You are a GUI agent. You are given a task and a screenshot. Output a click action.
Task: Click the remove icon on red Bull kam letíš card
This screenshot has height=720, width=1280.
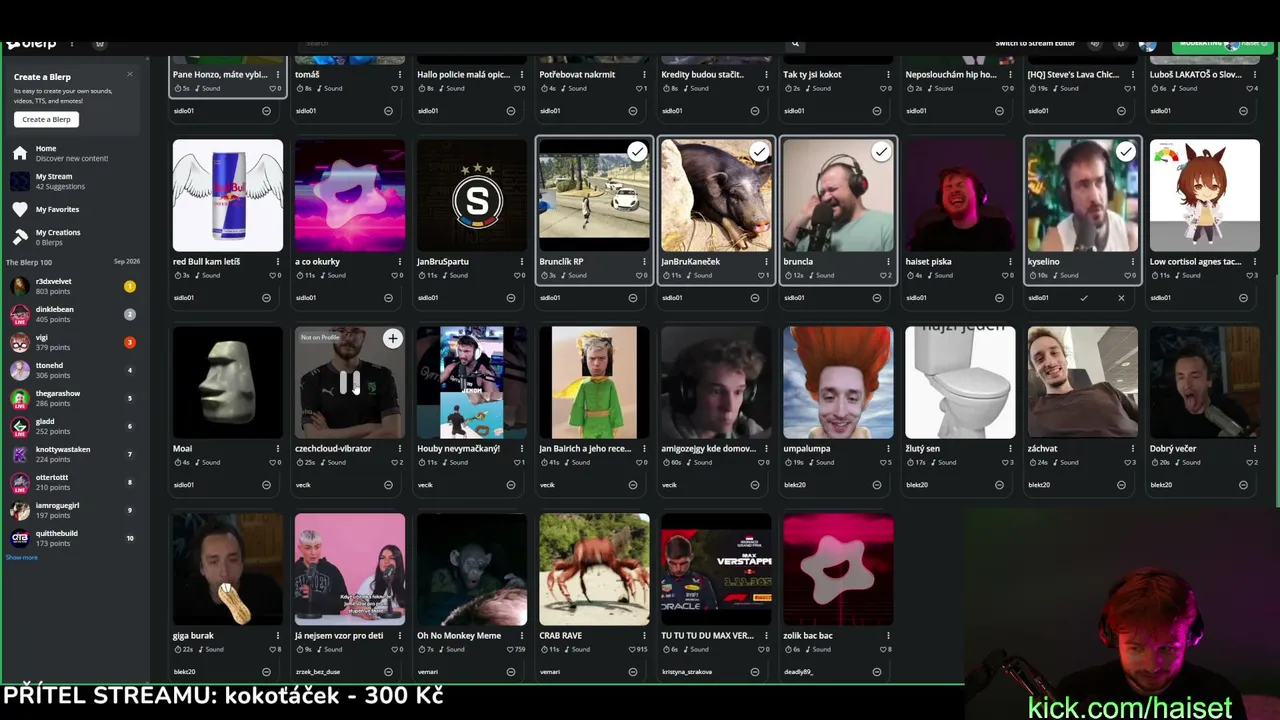(x=266, y=298)
